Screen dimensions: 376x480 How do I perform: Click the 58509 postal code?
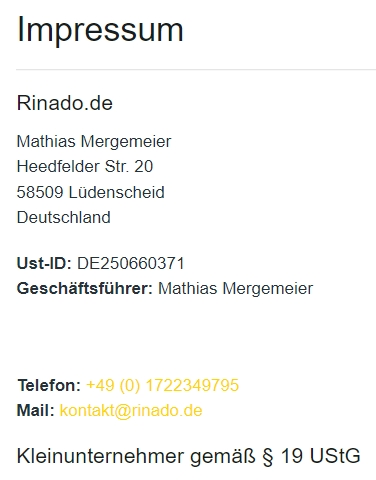(x=40, y=192)
